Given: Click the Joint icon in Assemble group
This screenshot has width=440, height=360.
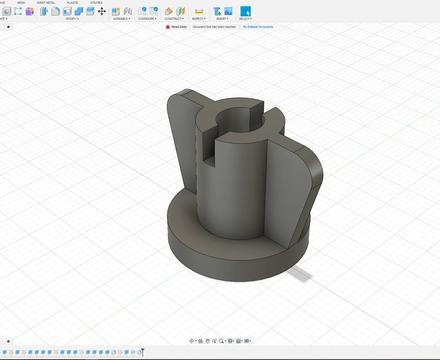Looking at the screenshot, I should tap(116, 11).
